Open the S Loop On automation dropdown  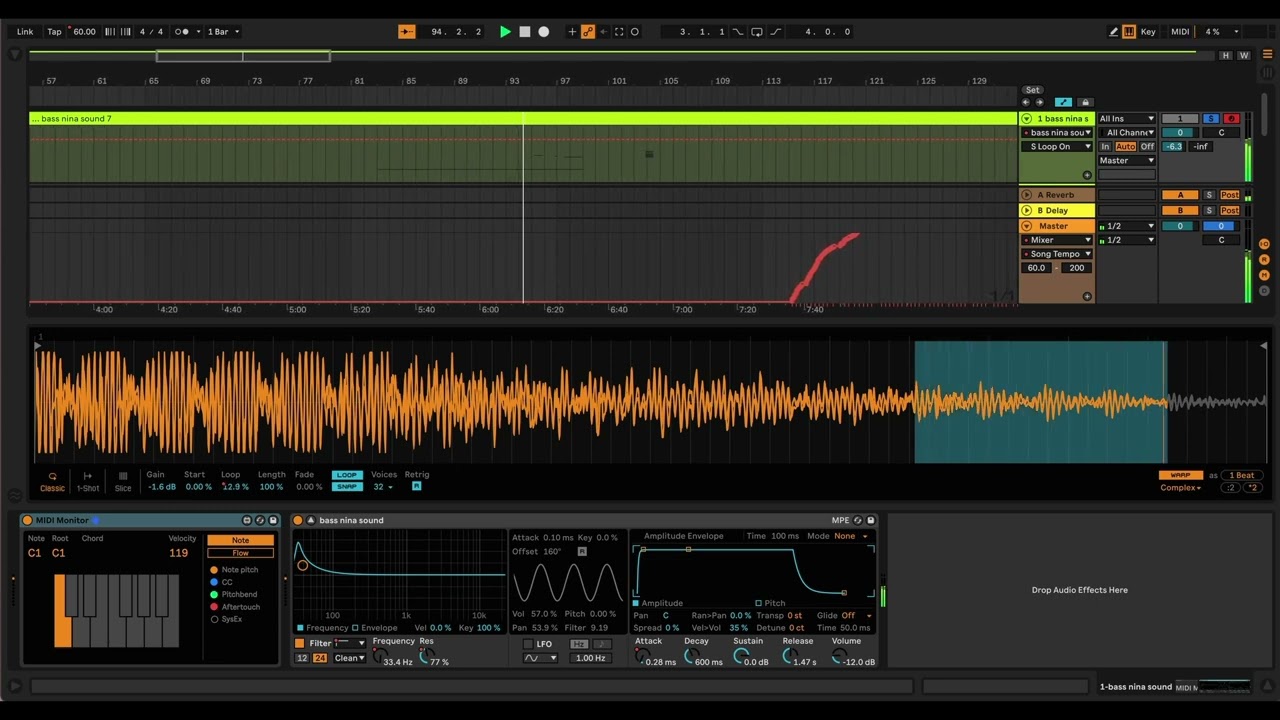coord(1056,146)
